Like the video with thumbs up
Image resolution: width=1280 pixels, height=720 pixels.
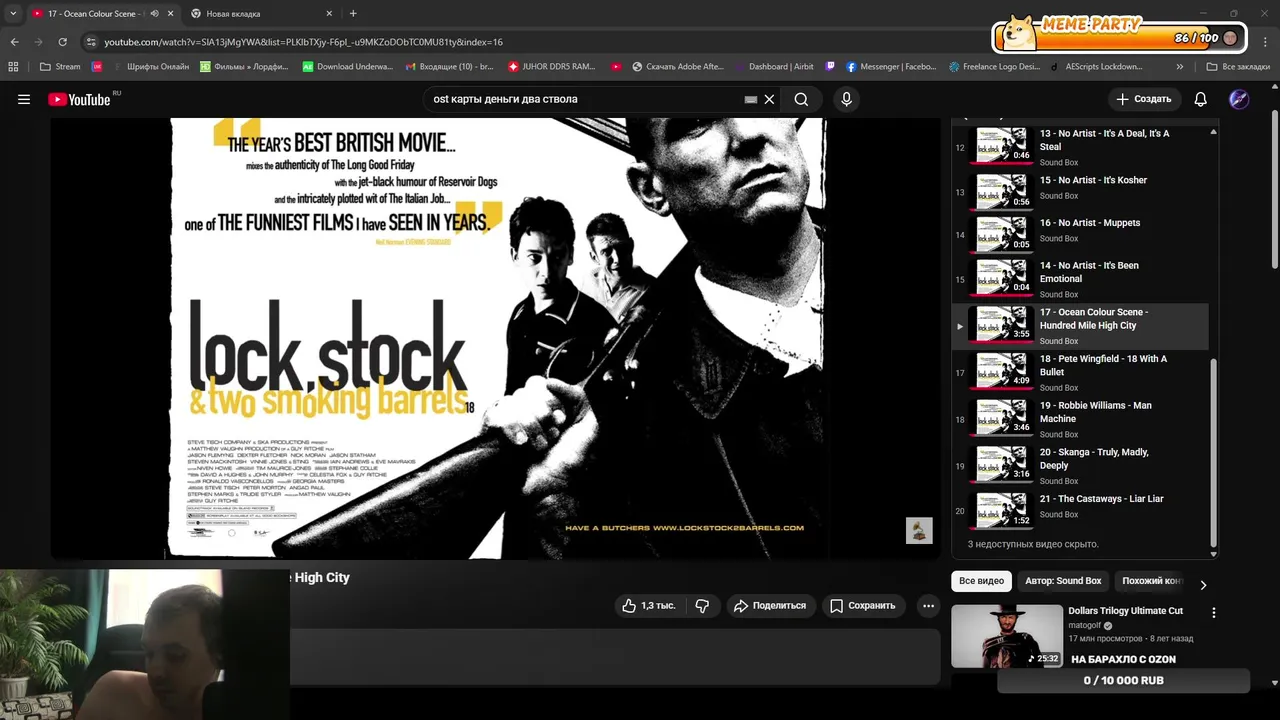[649, 605]
